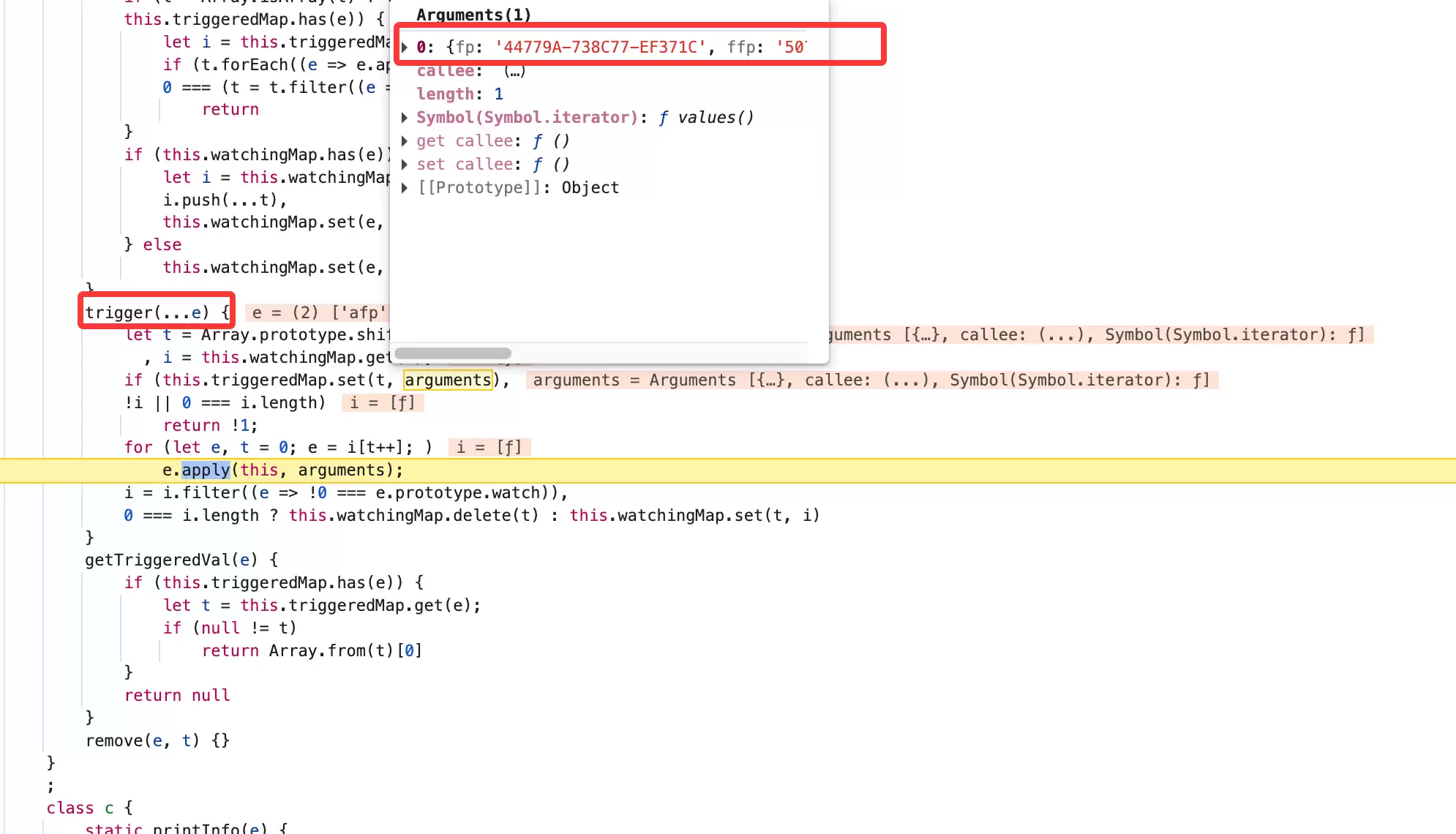Click inline value e = (2) ['afp'
Screen dimensions: 1456x834
[x=318, y=313]
